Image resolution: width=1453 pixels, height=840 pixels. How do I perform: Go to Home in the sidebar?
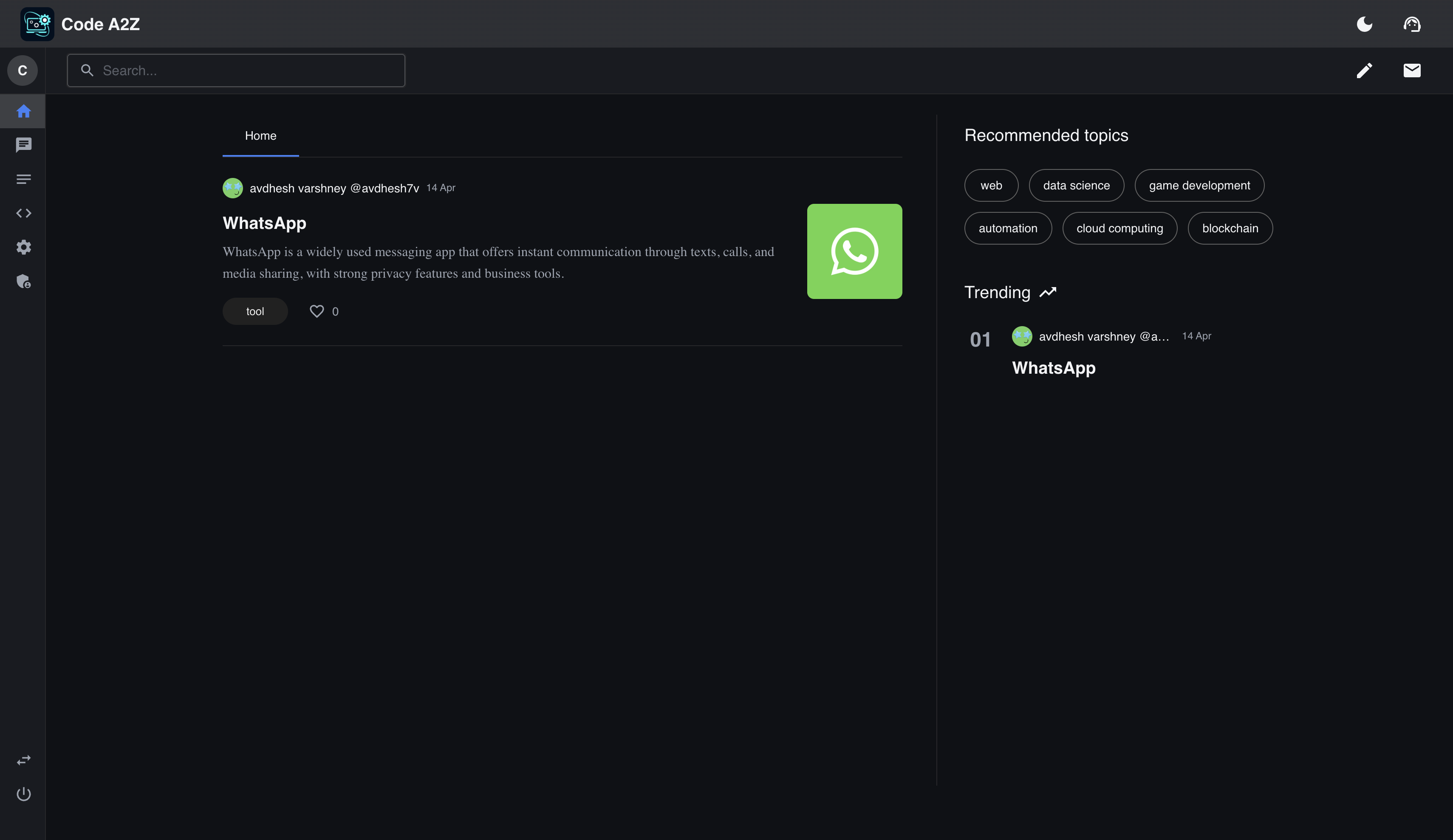23,111
